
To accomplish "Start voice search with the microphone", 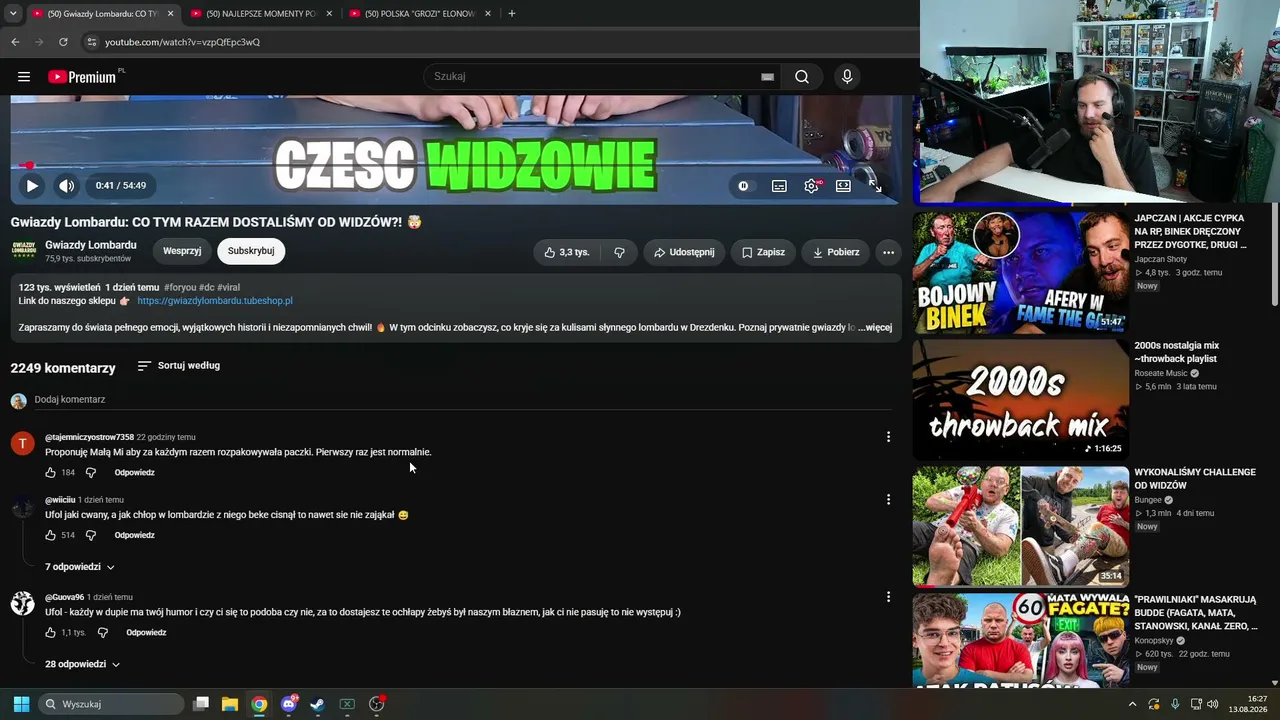I will click(847, 77).
